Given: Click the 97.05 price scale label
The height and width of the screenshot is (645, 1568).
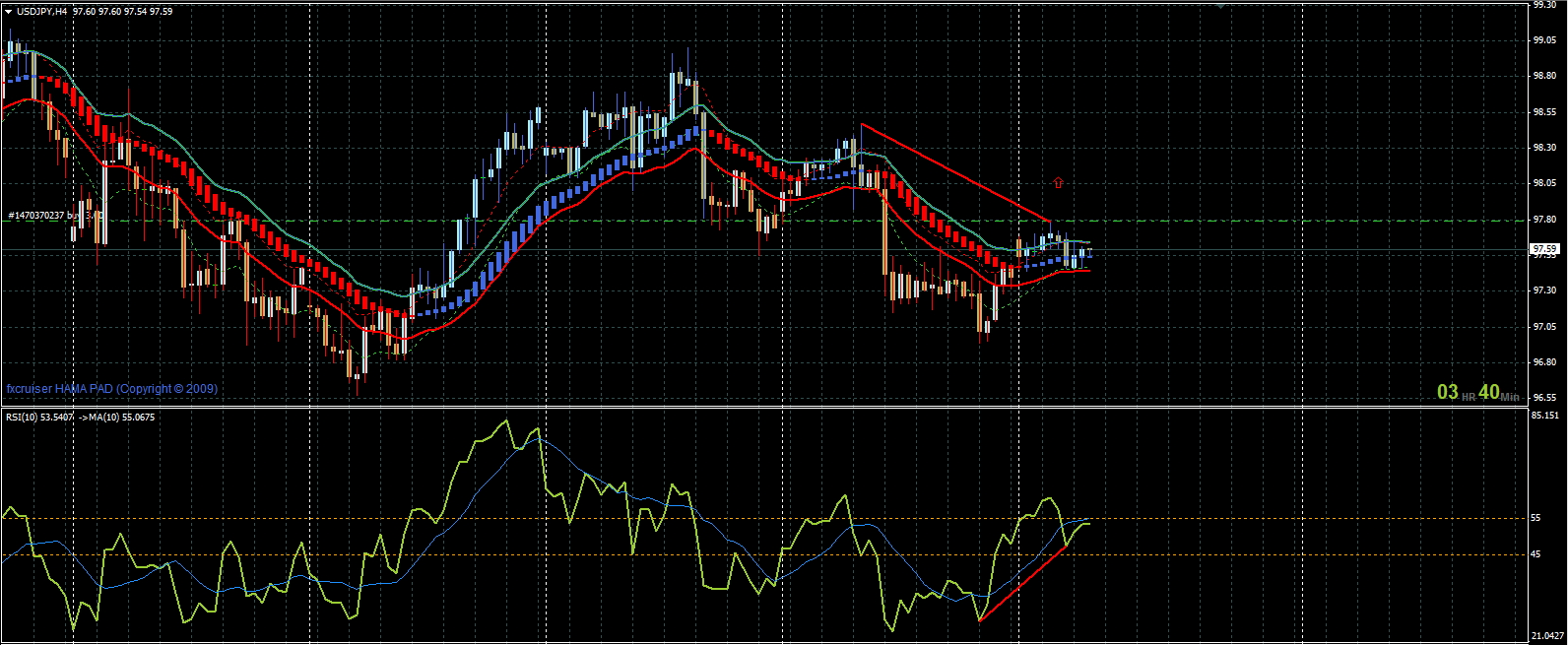Looking at the screenshot, I should 1543,327.
